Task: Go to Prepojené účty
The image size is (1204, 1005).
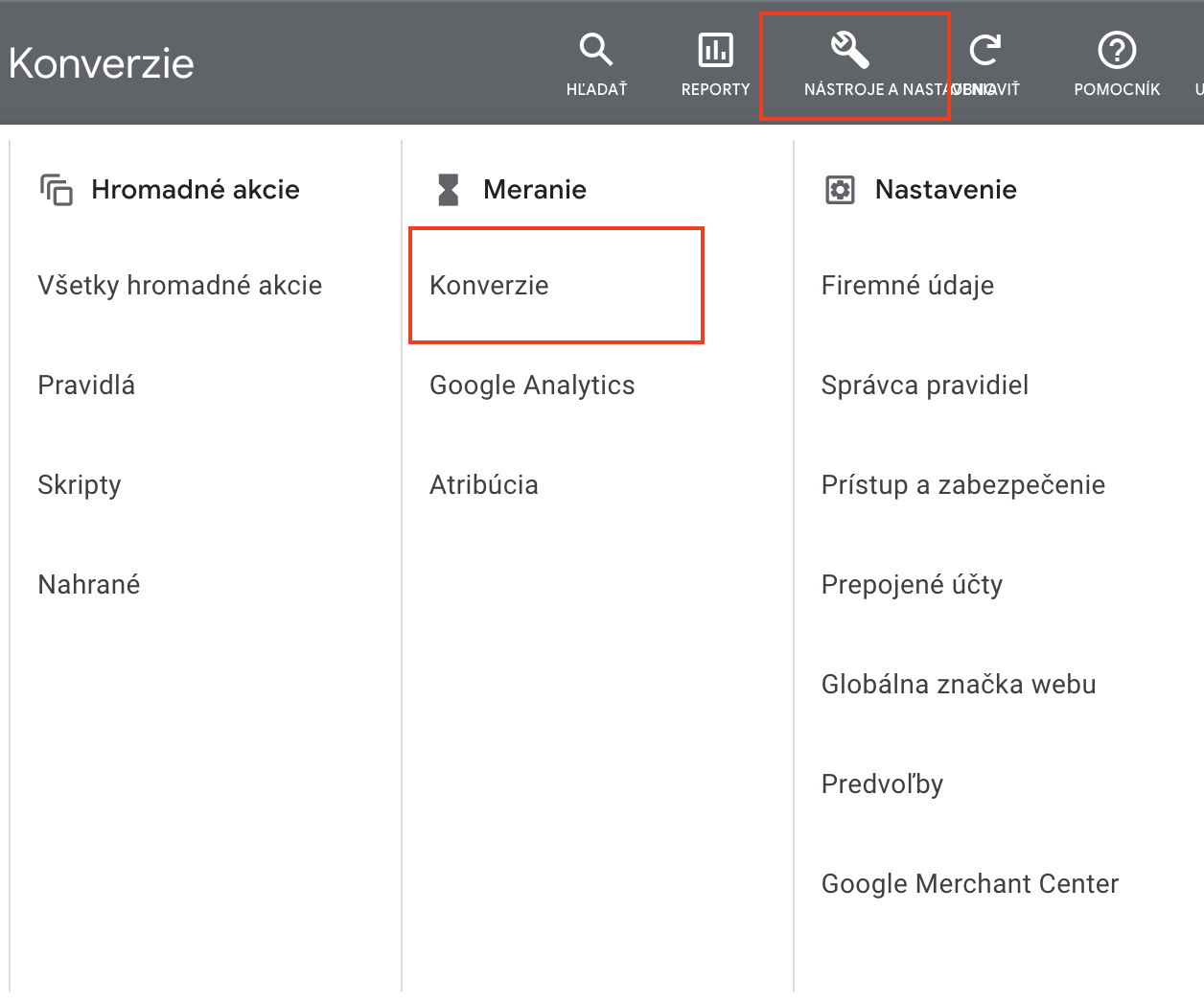Action: [912, 585]
